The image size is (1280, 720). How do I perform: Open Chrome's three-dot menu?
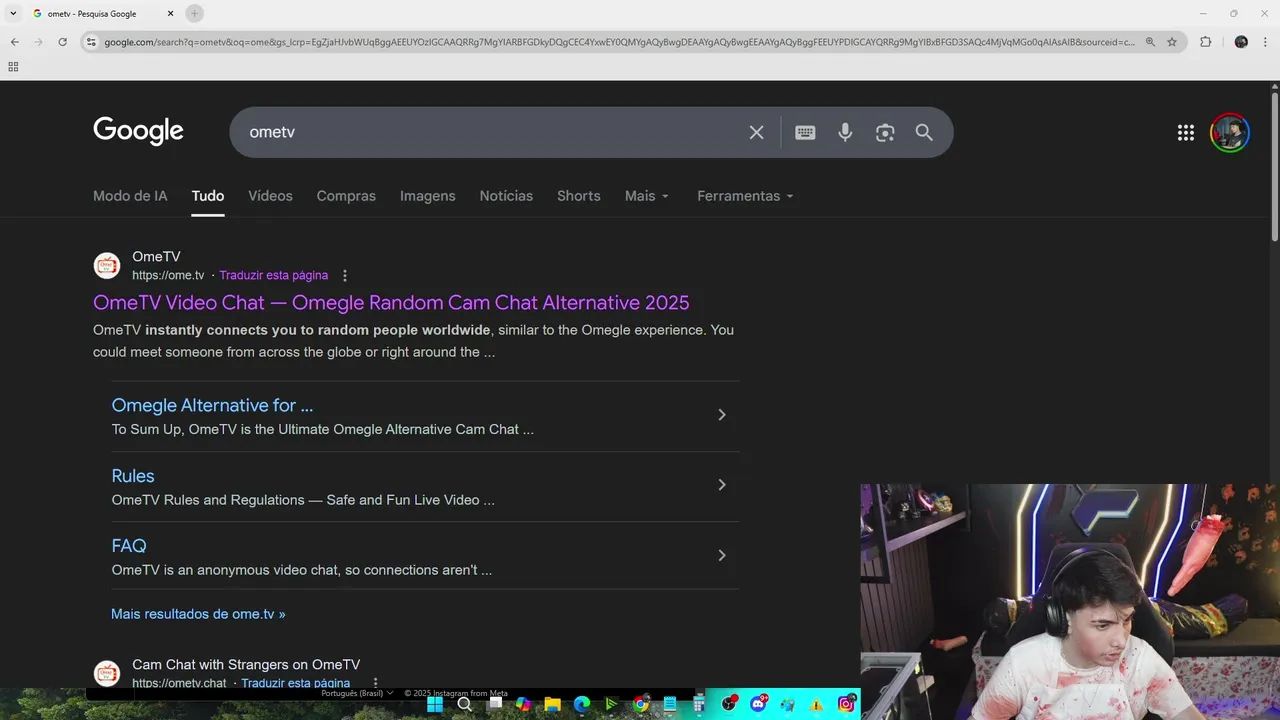pos(1265,42)
